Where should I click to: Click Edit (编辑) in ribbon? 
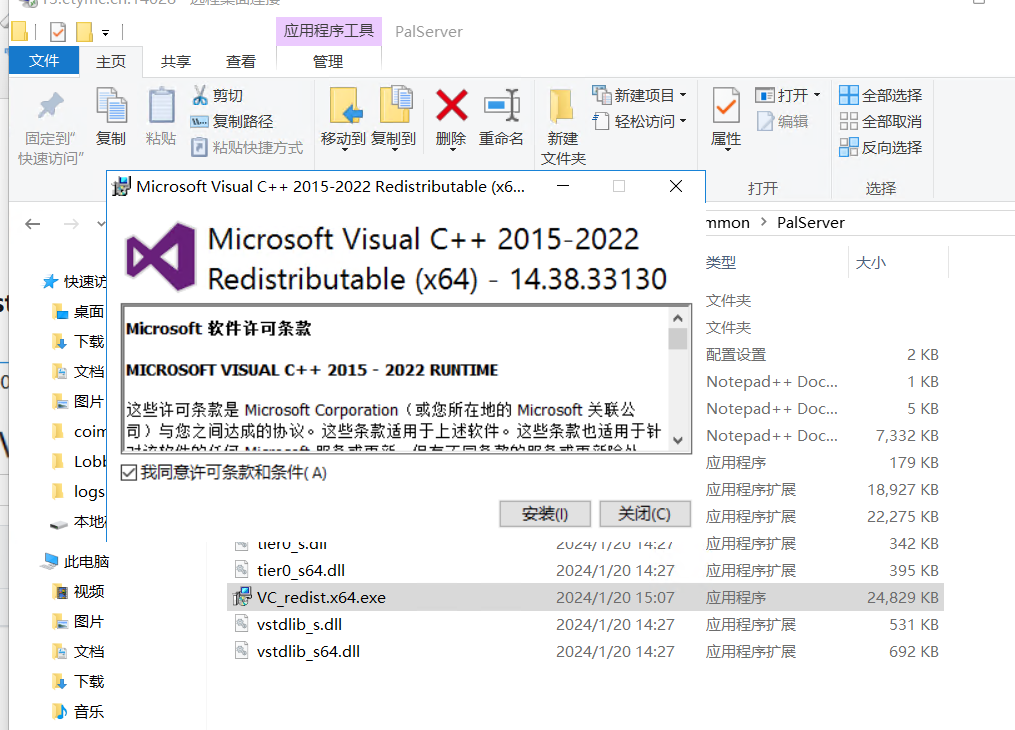click(783, 121)
